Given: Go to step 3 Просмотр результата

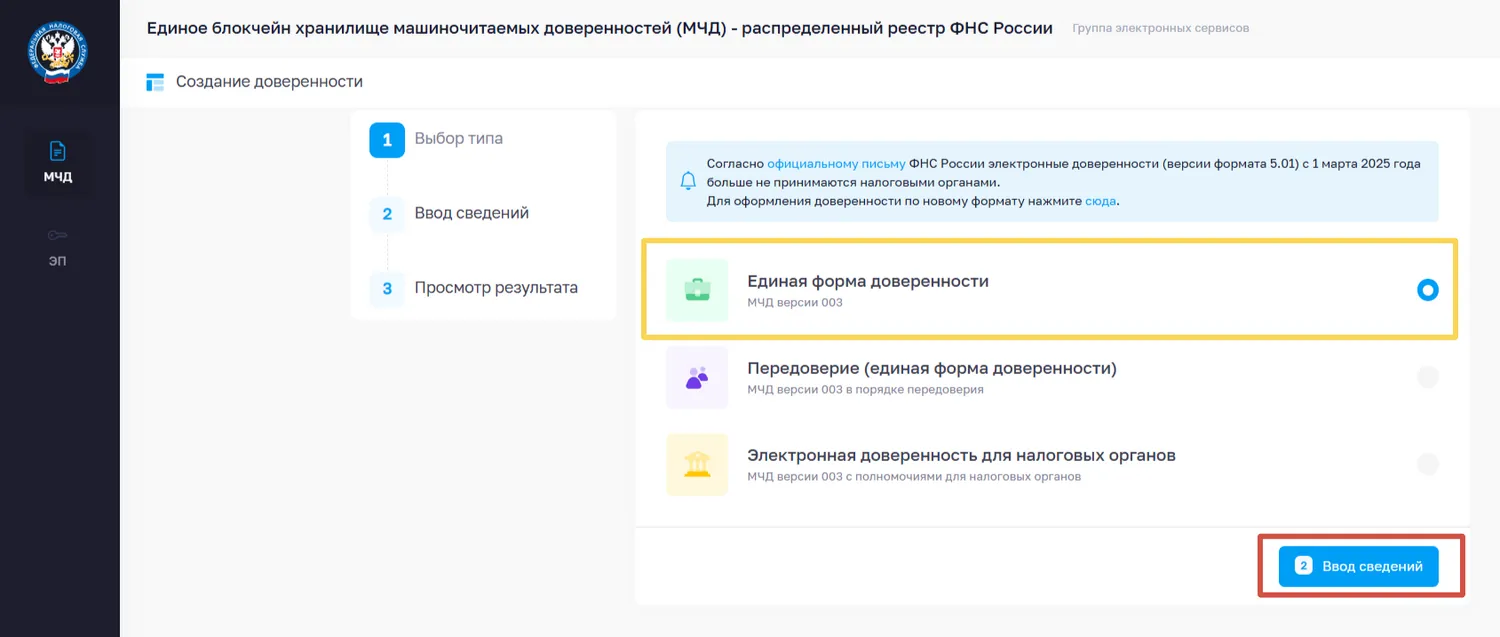Looking at the screenshot, I should pyautogui.click(x=474, y=289).
